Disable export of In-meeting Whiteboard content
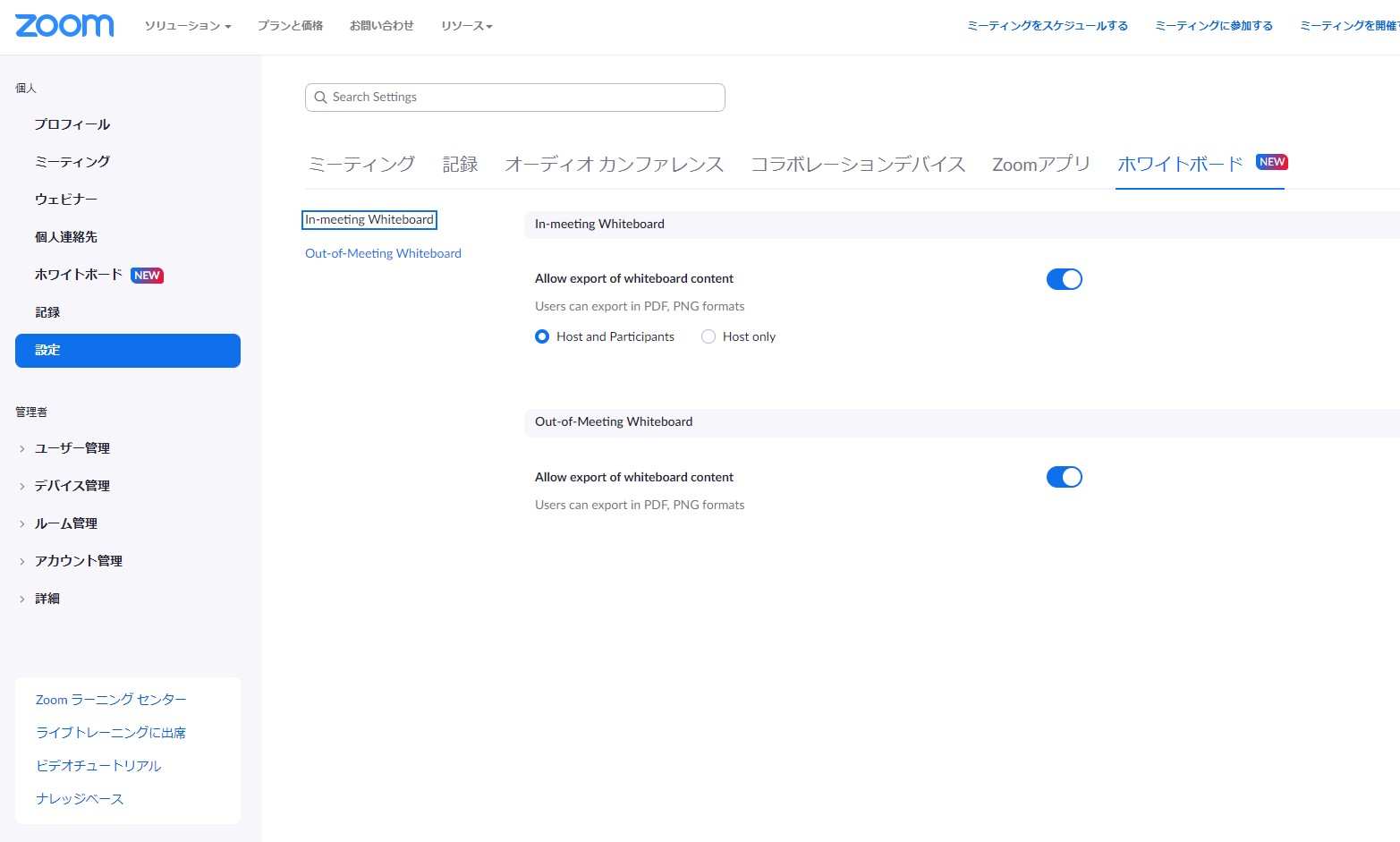Screen dimensions: 1400x842 1064,278
